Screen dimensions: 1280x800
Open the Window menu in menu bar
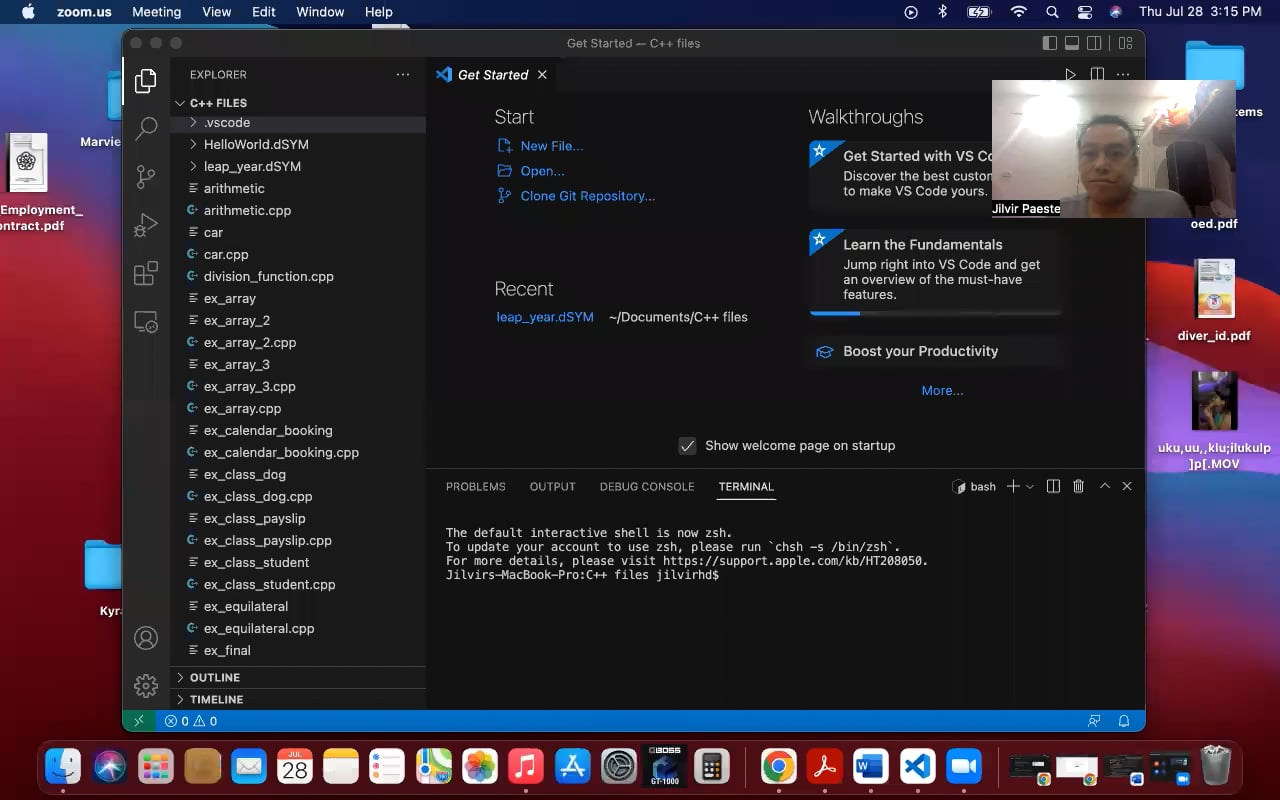[320, 12]
